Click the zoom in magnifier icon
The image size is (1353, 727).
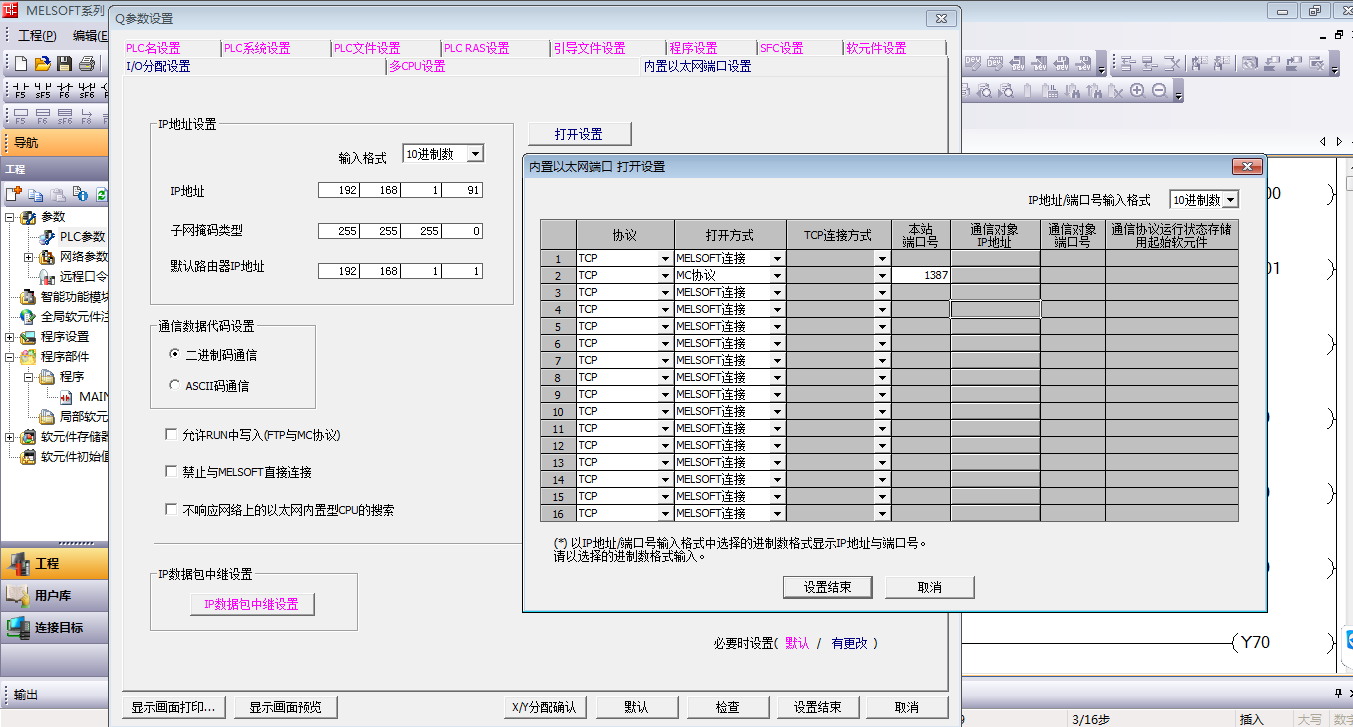1137,91
